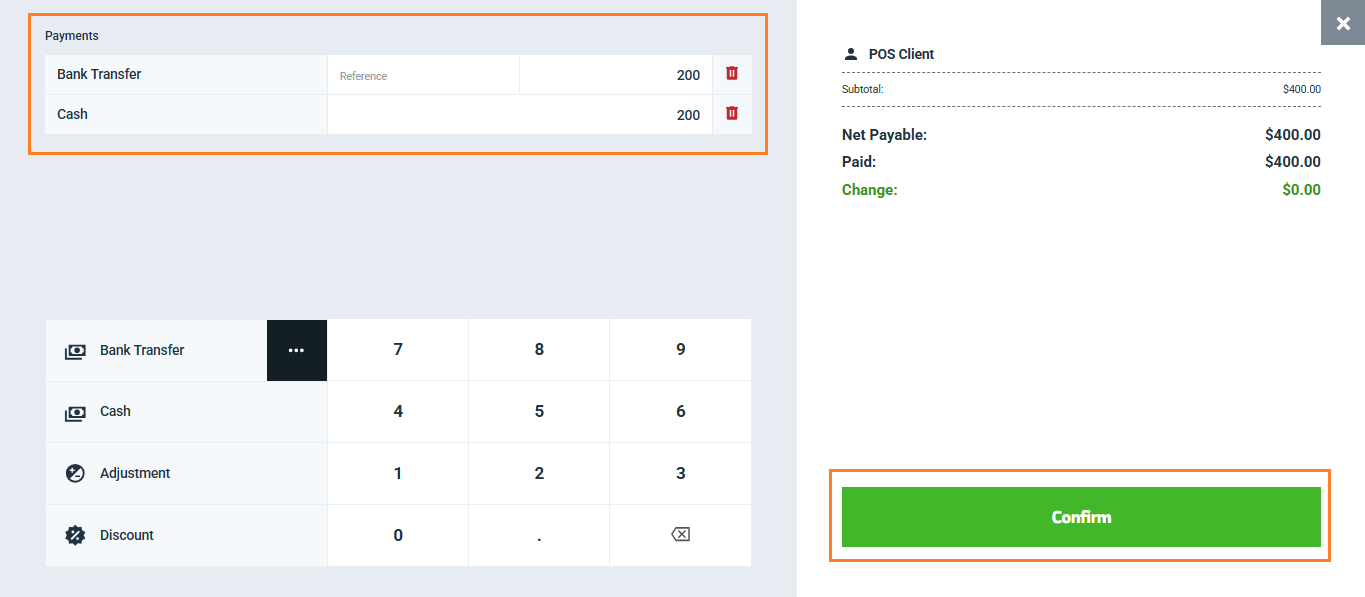Delete the Bank Transfer payment row
Viewport: 1365px width, 597px height.
coord(732,74)
